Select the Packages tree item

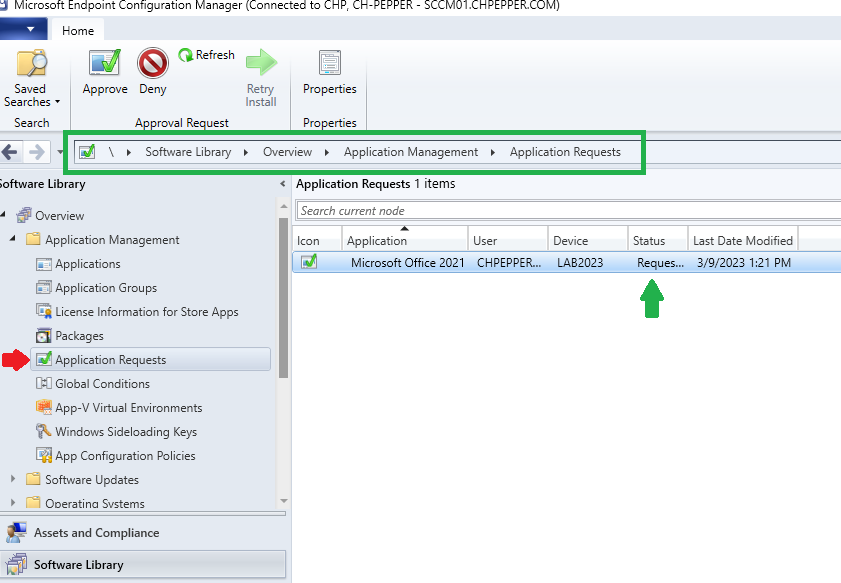tap(79, 336)
